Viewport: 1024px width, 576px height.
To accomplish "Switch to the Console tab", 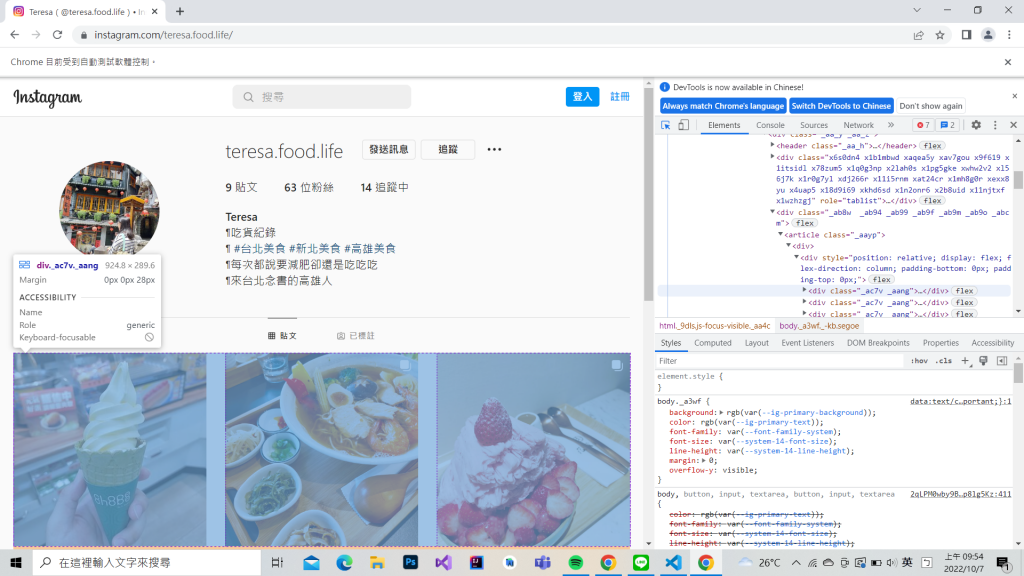I will tap(770, 125).
